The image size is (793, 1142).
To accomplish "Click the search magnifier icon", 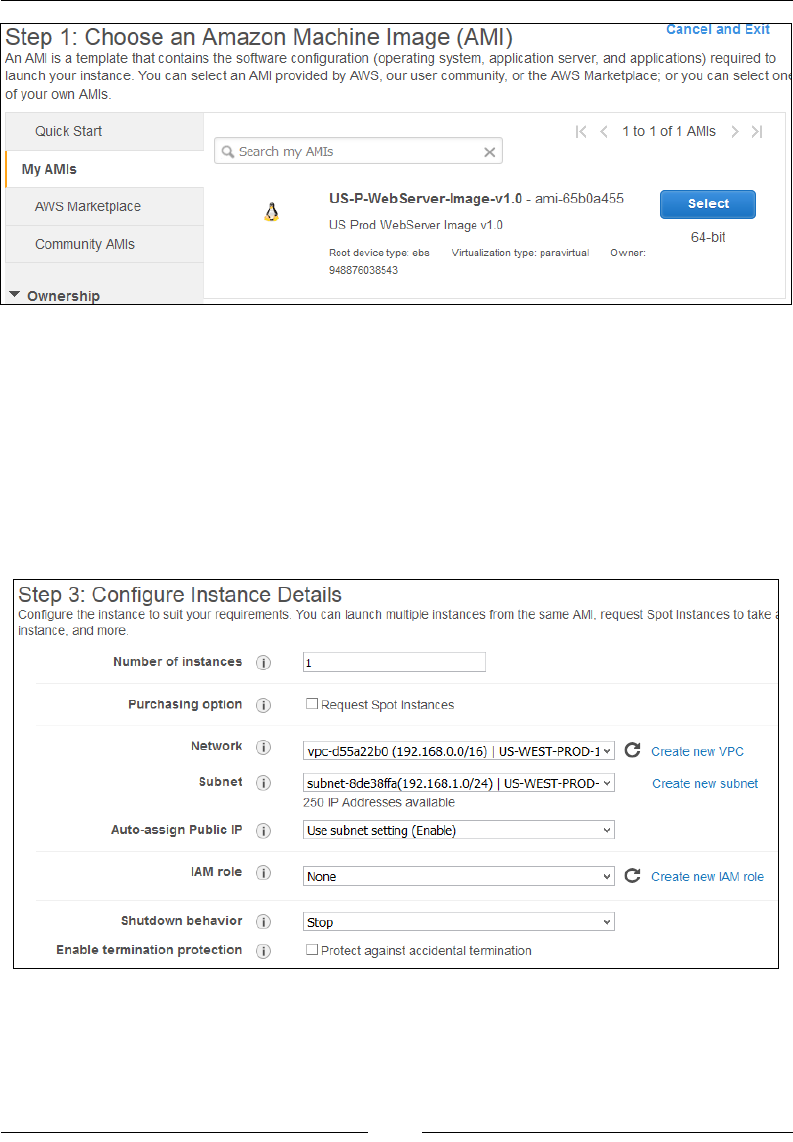I will click(228, 151).
